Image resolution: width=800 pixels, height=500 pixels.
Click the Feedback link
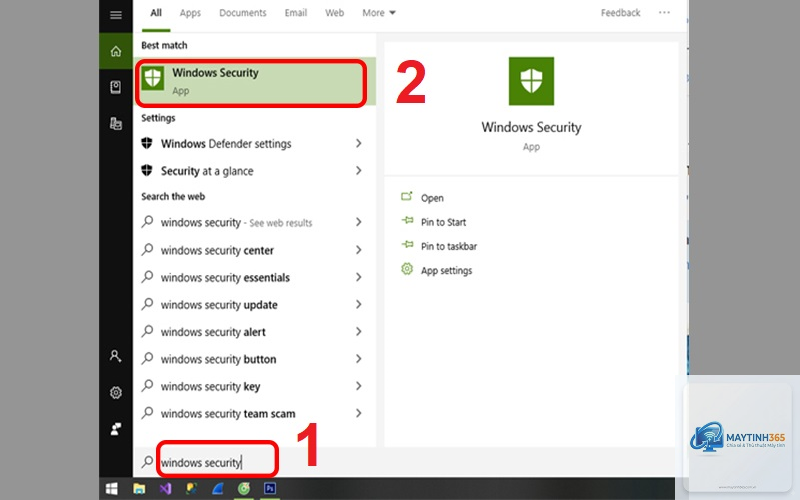[620, 13]
